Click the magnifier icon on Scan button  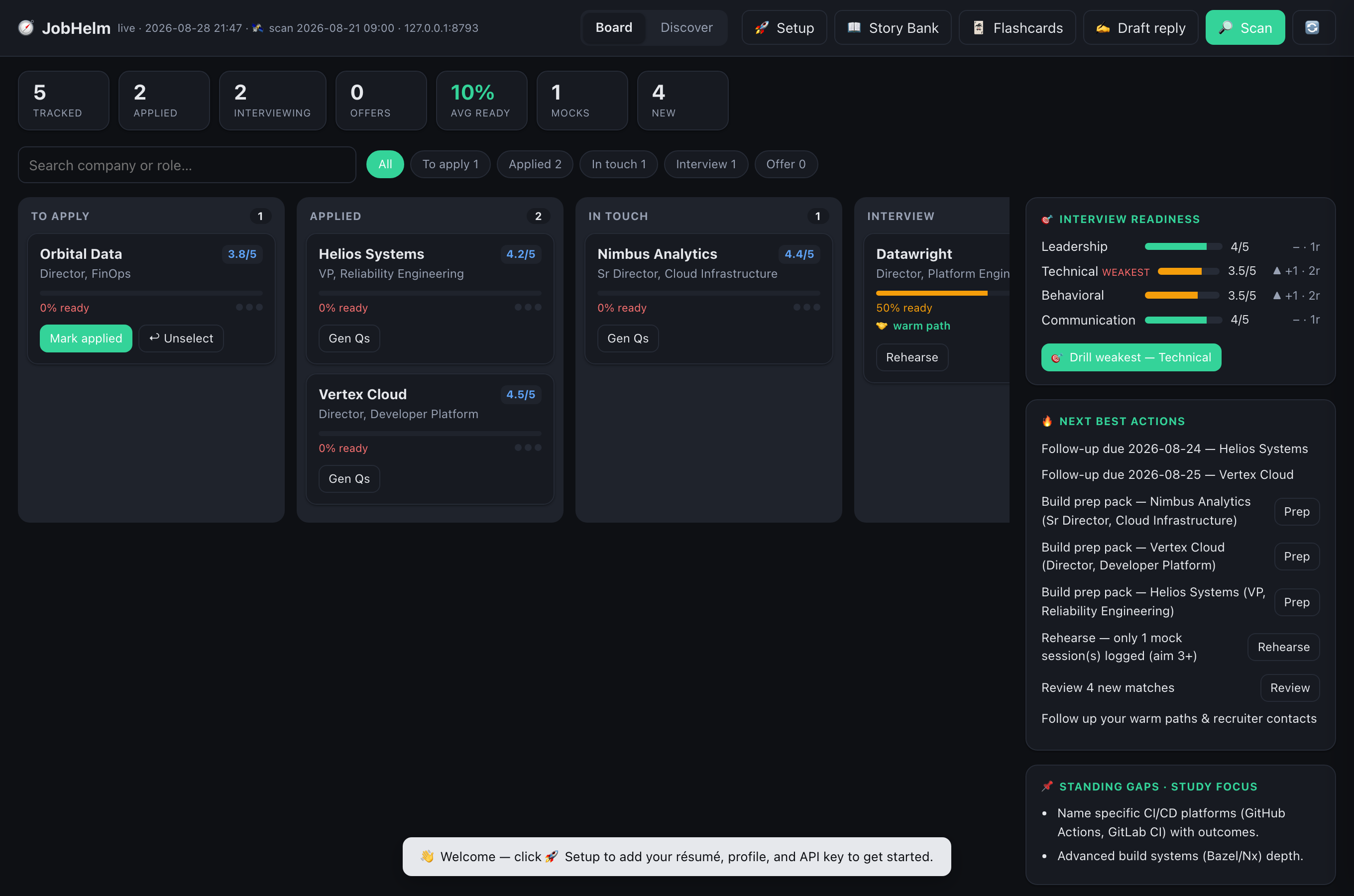point(1226,27)
